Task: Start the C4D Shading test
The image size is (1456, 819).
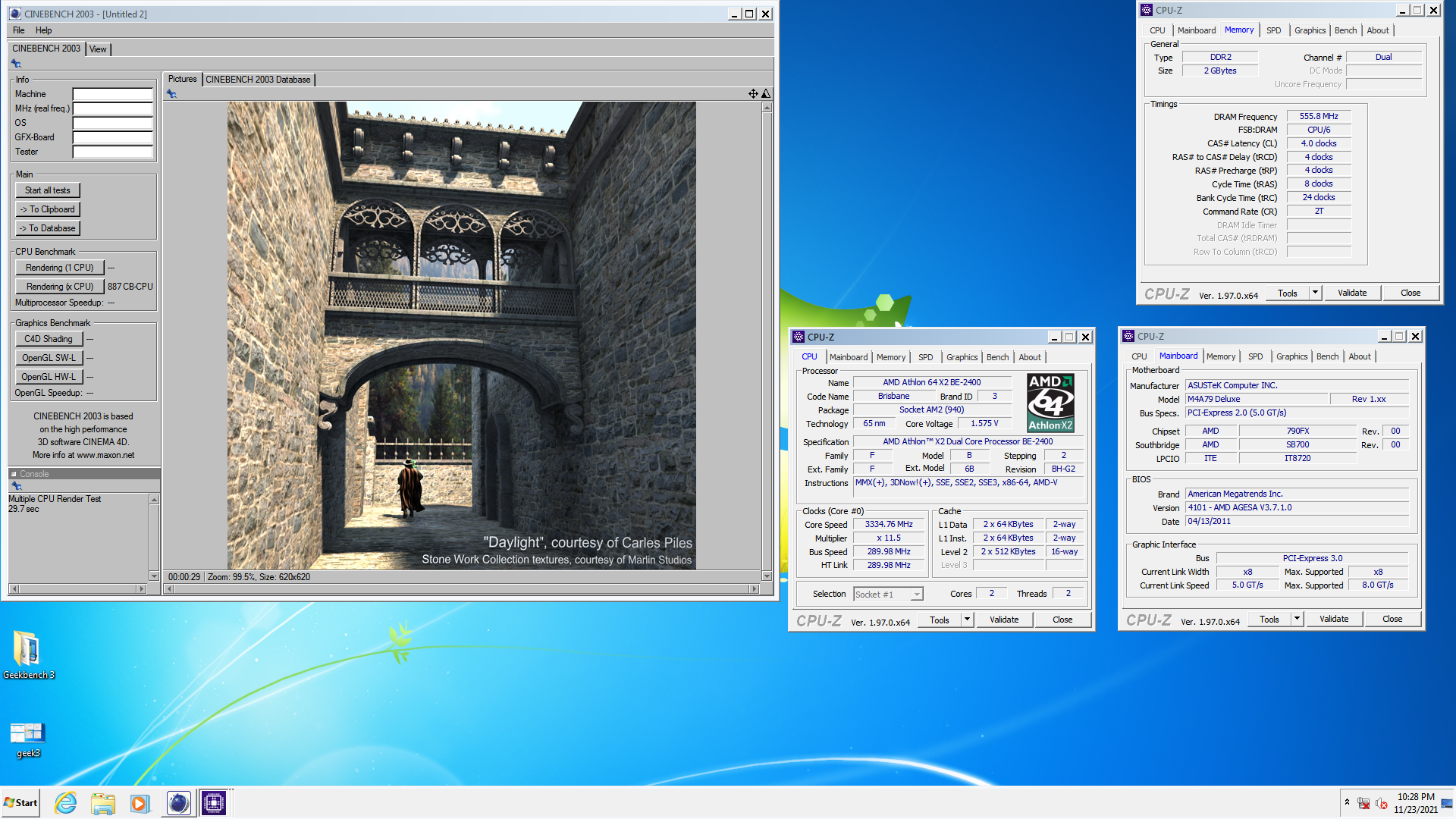Action: (x=49, y=339)
